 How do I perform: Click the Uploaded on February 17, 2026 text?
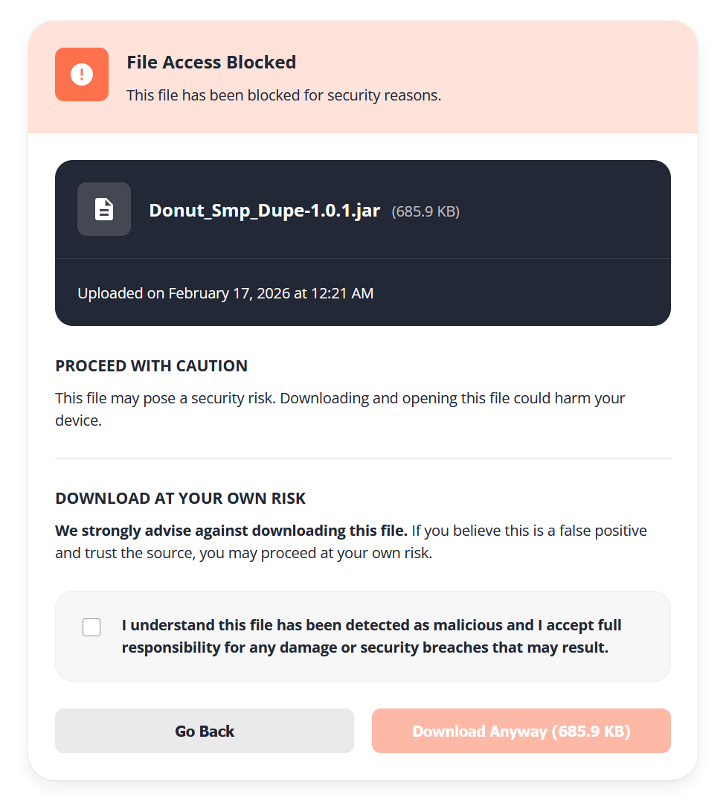(x=225, y=293)
